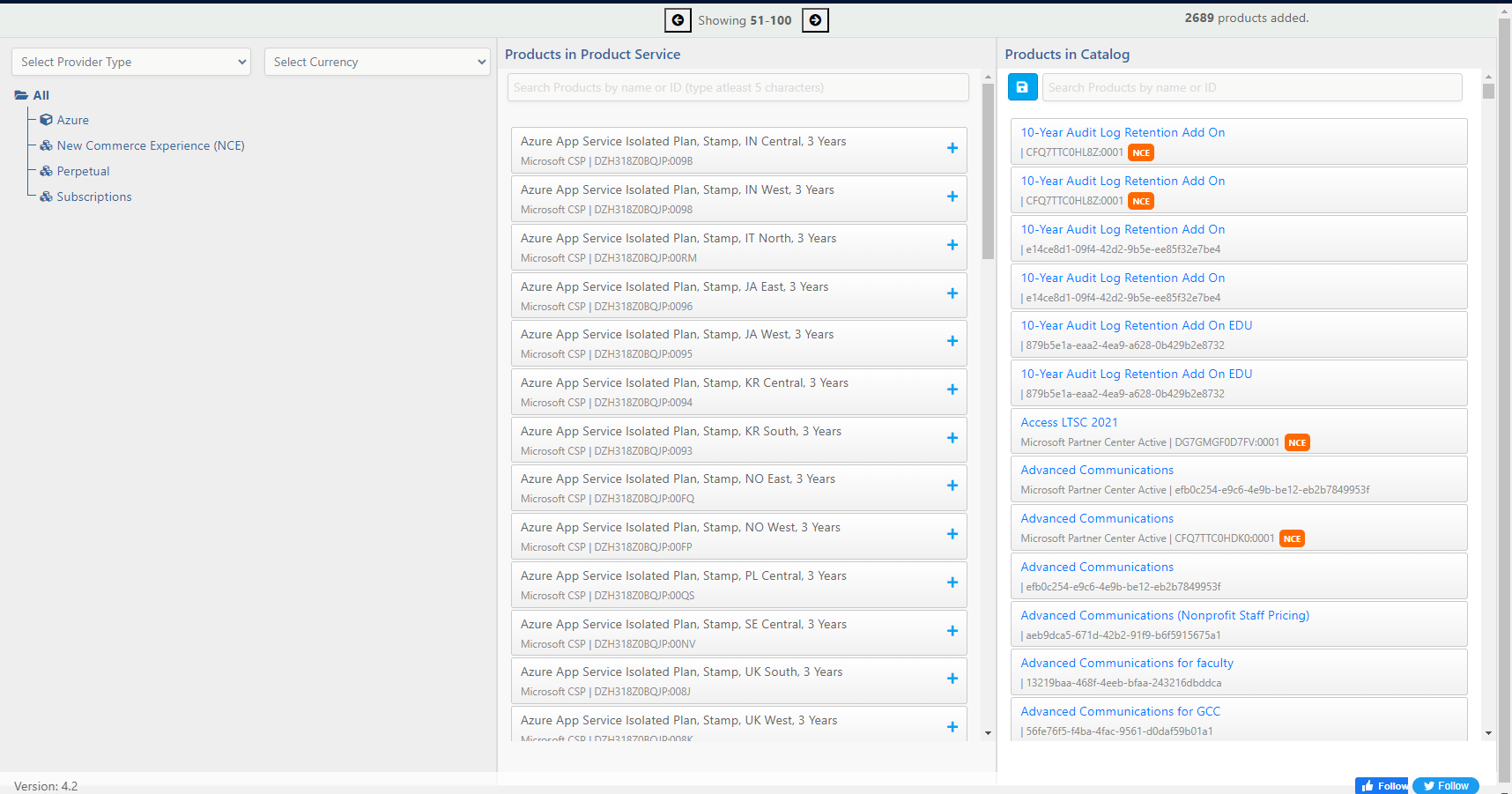1512x794 pixels.
Task: Open Advanced Communications for GCC product
Action: (1121, 711)
